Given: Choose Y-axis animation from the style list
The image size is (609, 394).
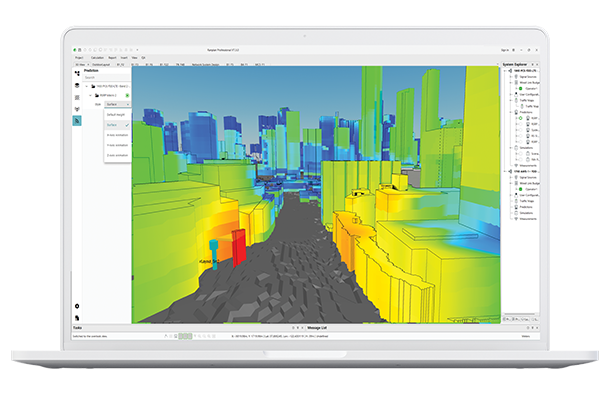Looking at the screenshot, I should coord(117,145).
